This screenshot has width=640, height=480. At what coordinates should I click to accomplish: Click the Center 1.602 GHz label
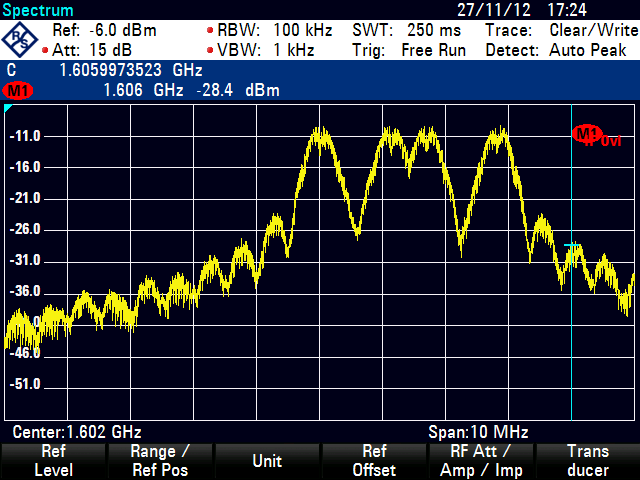(77, 432)
